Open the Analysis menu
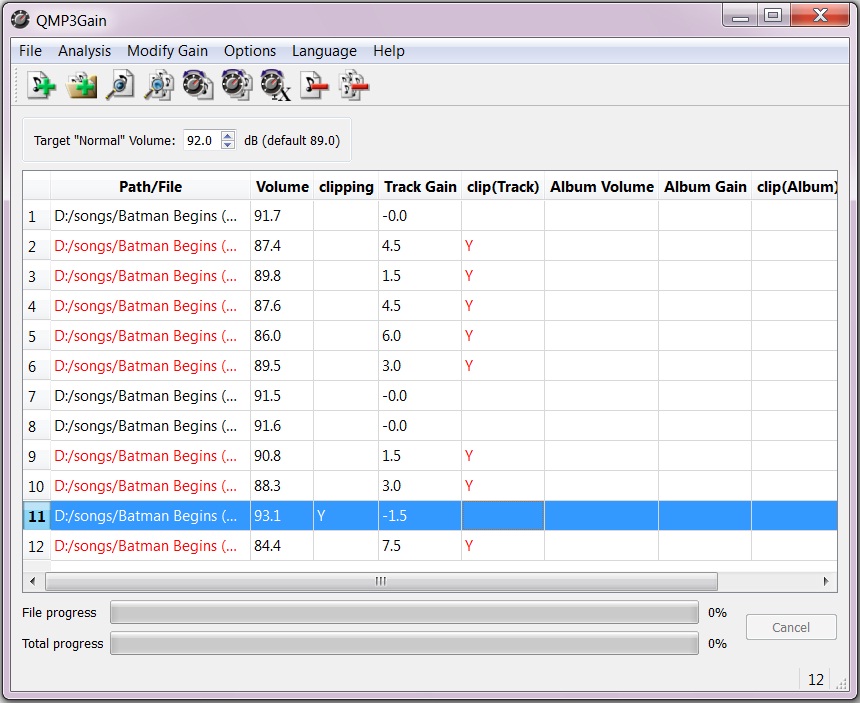Image resolution: width=860 pixels, height=703 pixels. click(84, 51)
